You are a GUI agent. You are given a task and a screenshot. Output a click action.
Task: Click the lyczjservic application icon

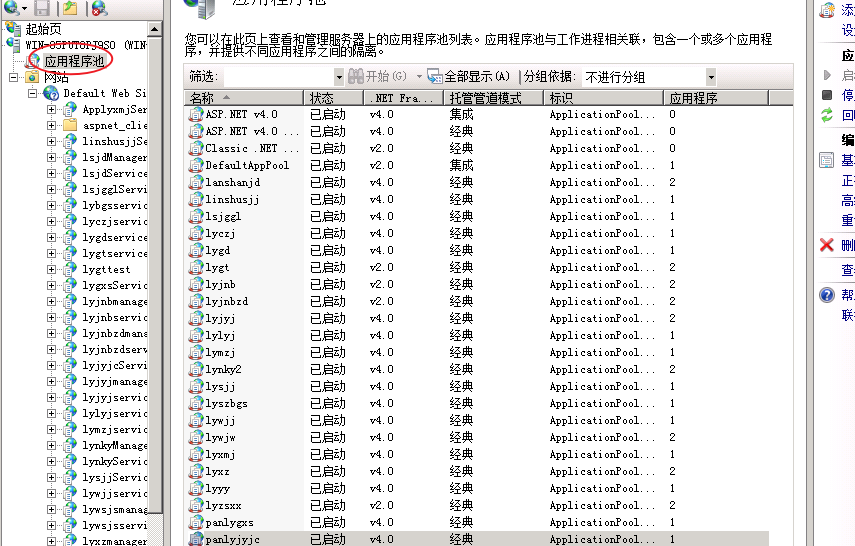pos(70,221)
